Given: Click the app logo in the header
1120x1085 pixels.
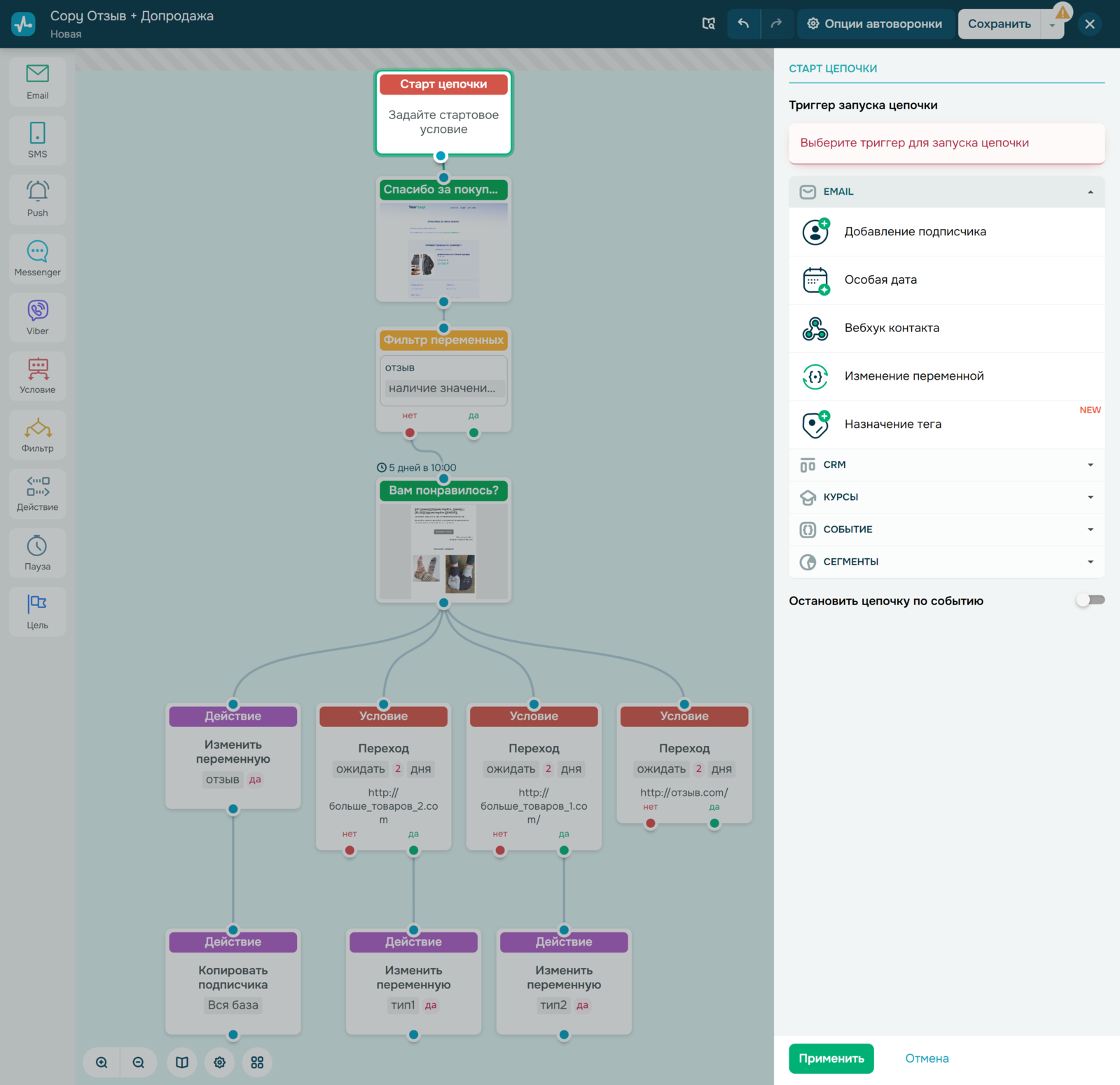Looking at the screenshot, I should (24, 24).
